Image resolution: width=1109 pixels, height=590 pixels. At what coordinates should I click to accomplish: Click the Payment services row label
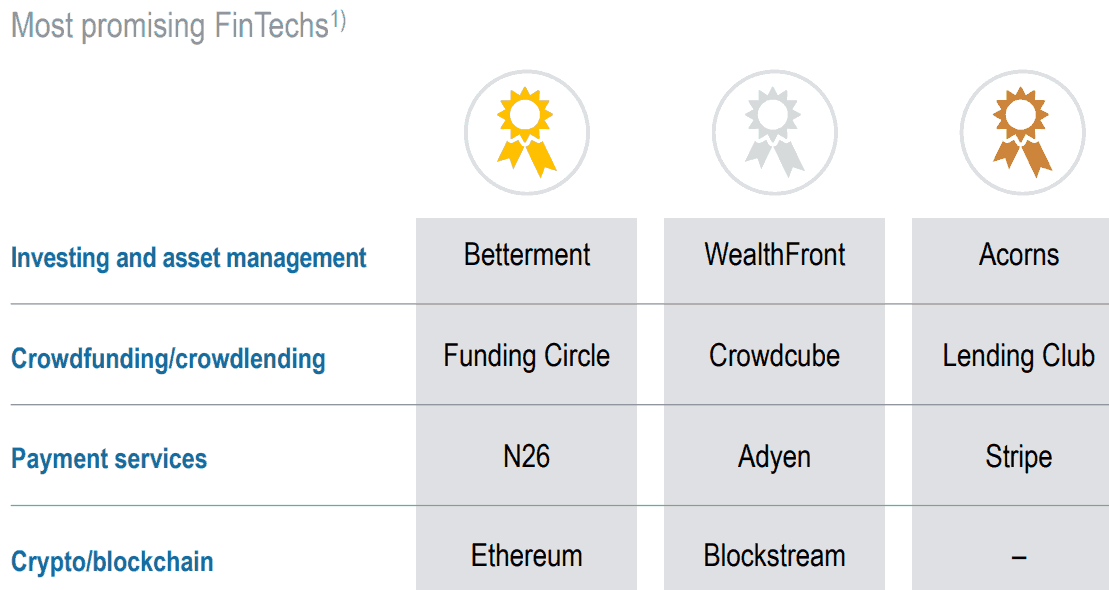(109, 459)
